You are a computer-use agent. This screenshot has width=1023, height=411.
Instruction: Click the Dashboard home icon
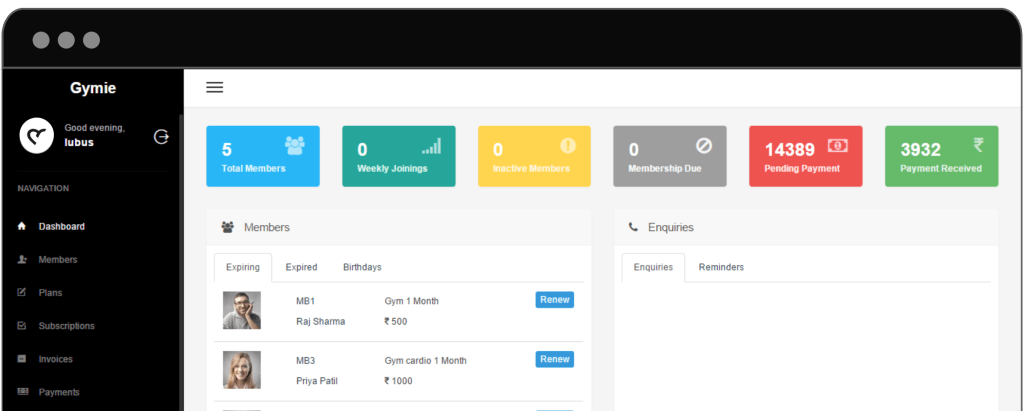tap(22, 226)
